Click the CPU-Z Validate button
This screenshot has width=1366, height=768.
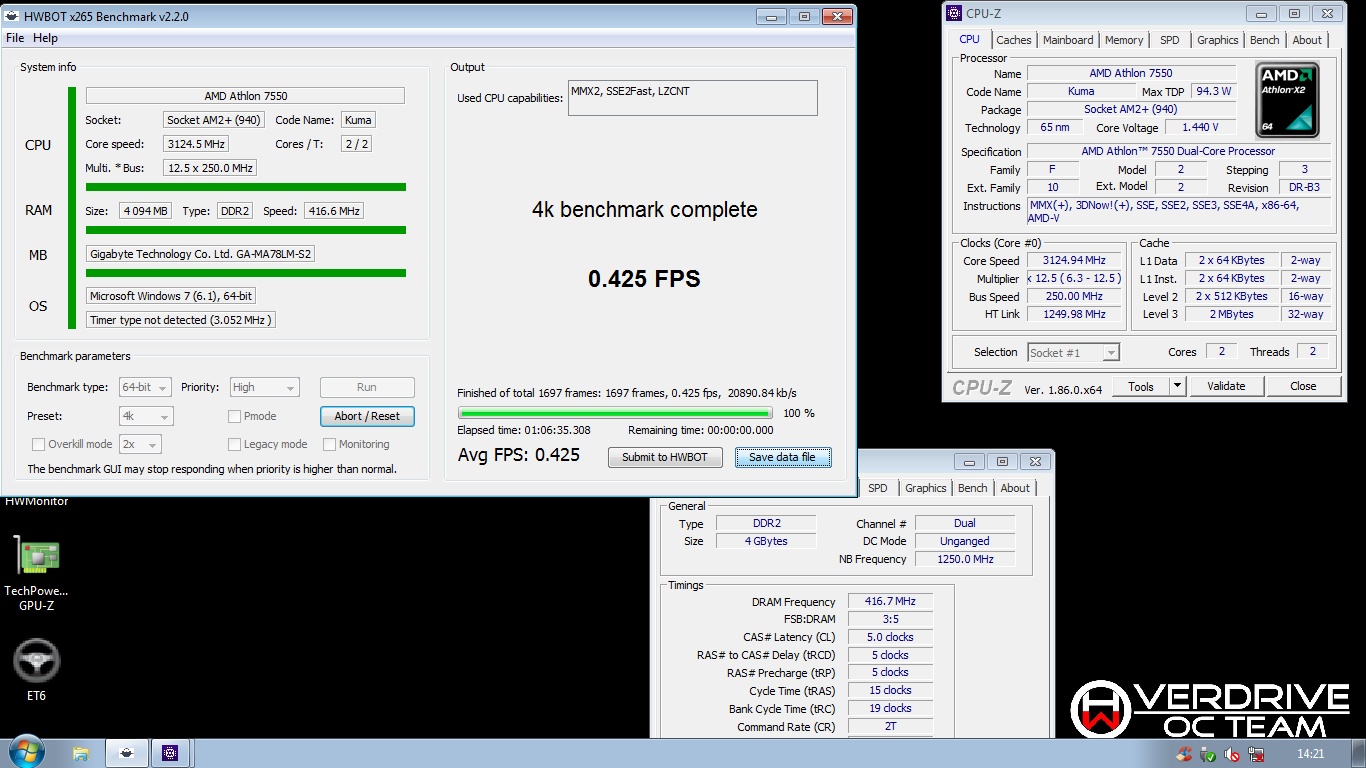coord(1226,386)
